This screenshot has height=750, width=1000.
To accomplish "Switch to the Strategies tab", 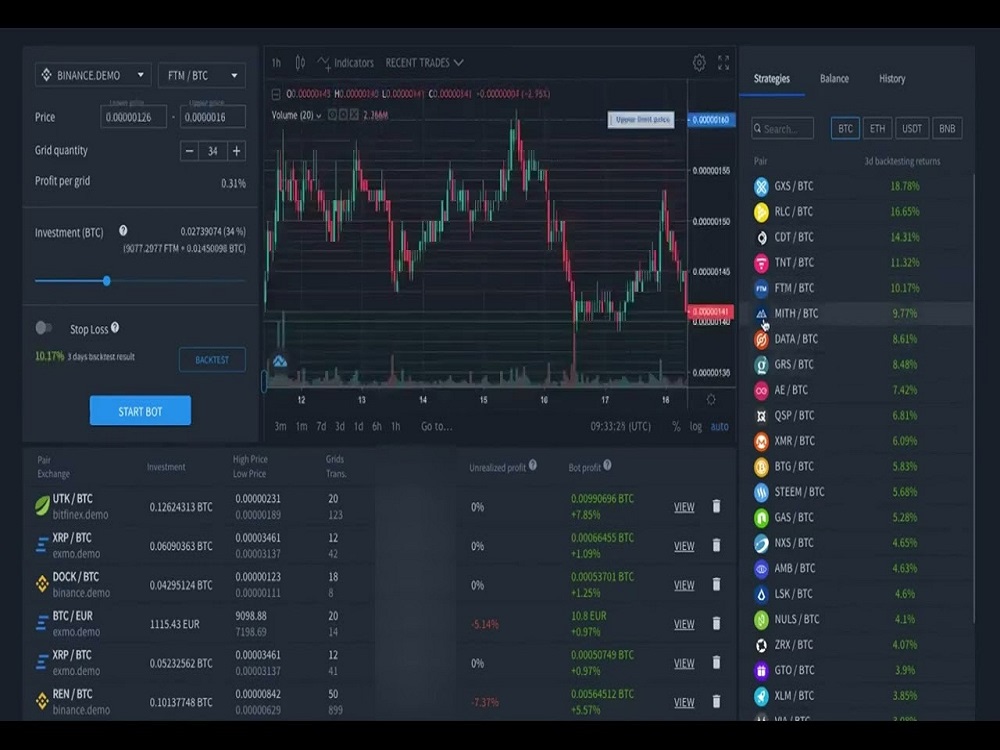I will [772, 78].
